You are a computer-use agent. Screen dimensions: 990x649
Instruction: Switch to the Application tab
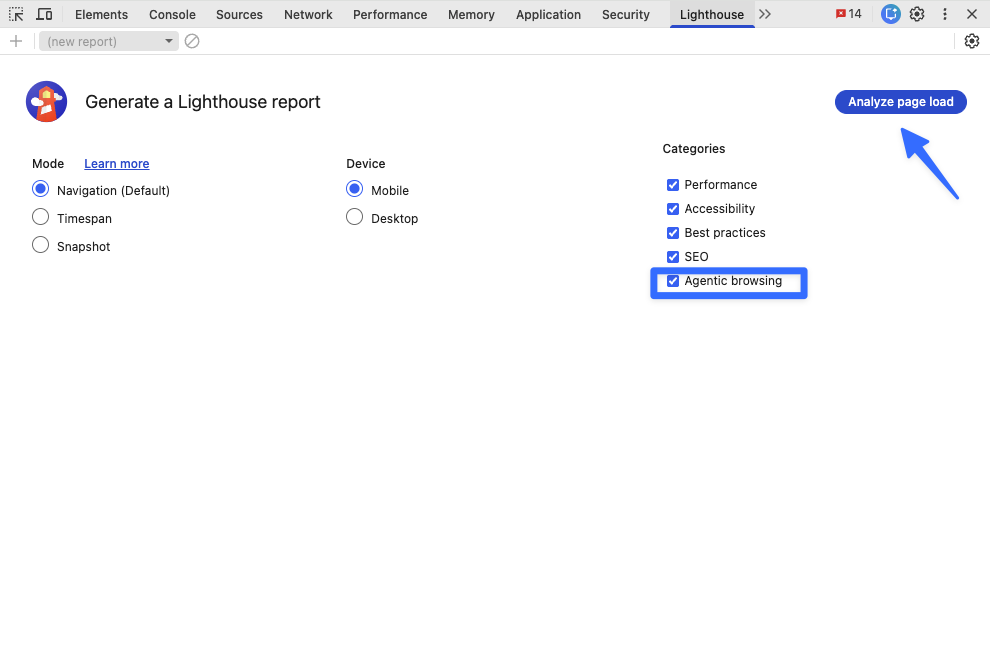click(549, 15)
